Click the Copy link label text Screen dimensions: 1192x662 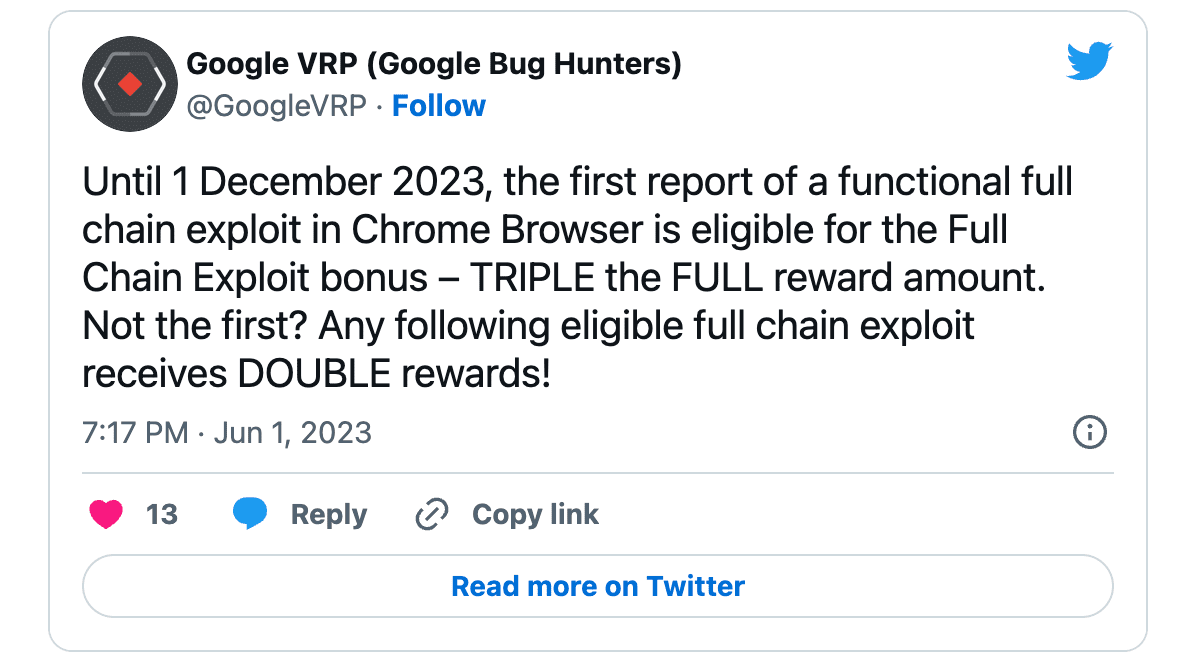point(535,513)
